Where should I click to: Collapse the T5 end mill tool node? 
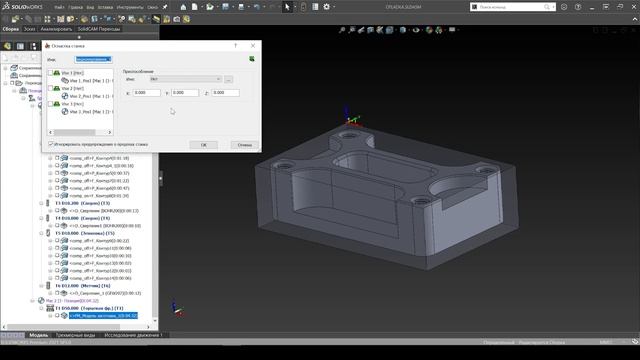tap(41, 233)
